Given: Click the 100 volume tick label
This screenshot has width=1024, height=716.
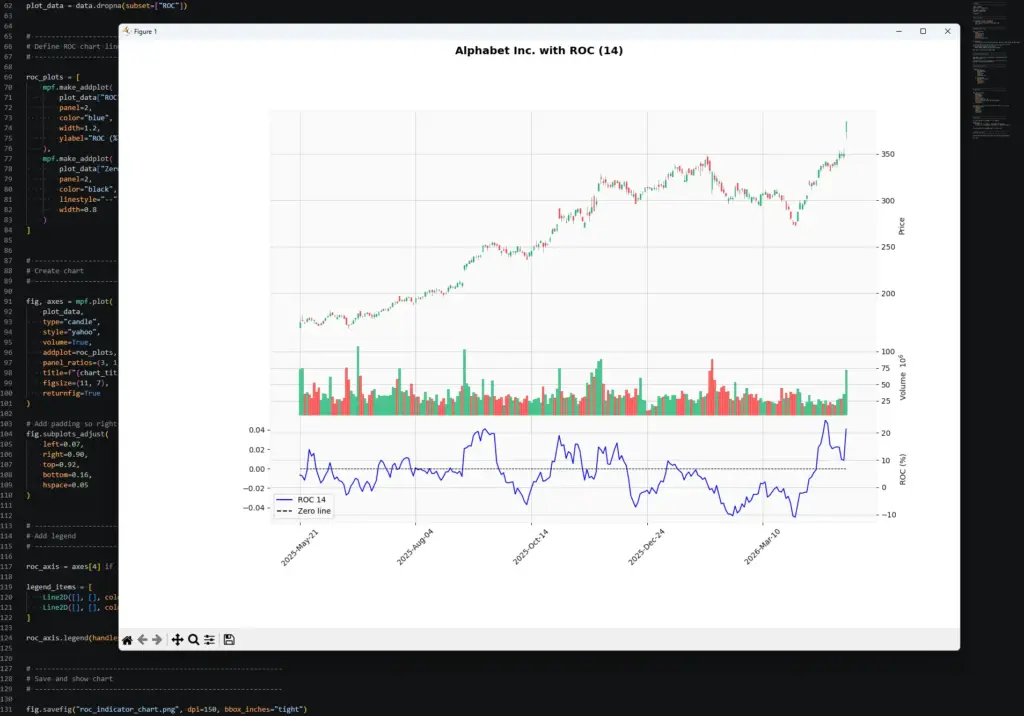Looking at the screenshot, I should point(888,351).
